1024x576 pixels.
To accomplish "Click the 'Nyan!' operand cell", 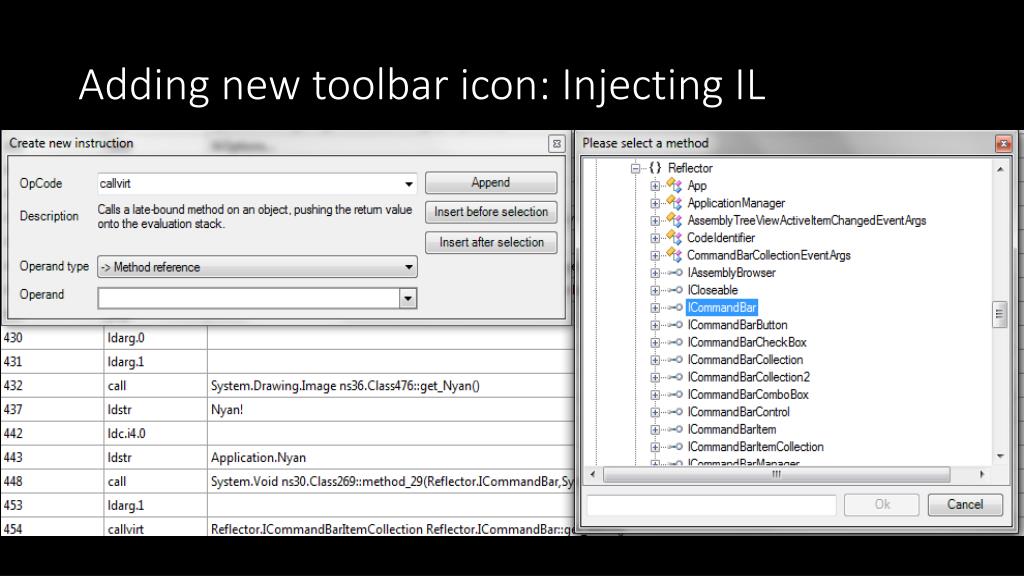I will pyautogui.click(x=391, y=409).
